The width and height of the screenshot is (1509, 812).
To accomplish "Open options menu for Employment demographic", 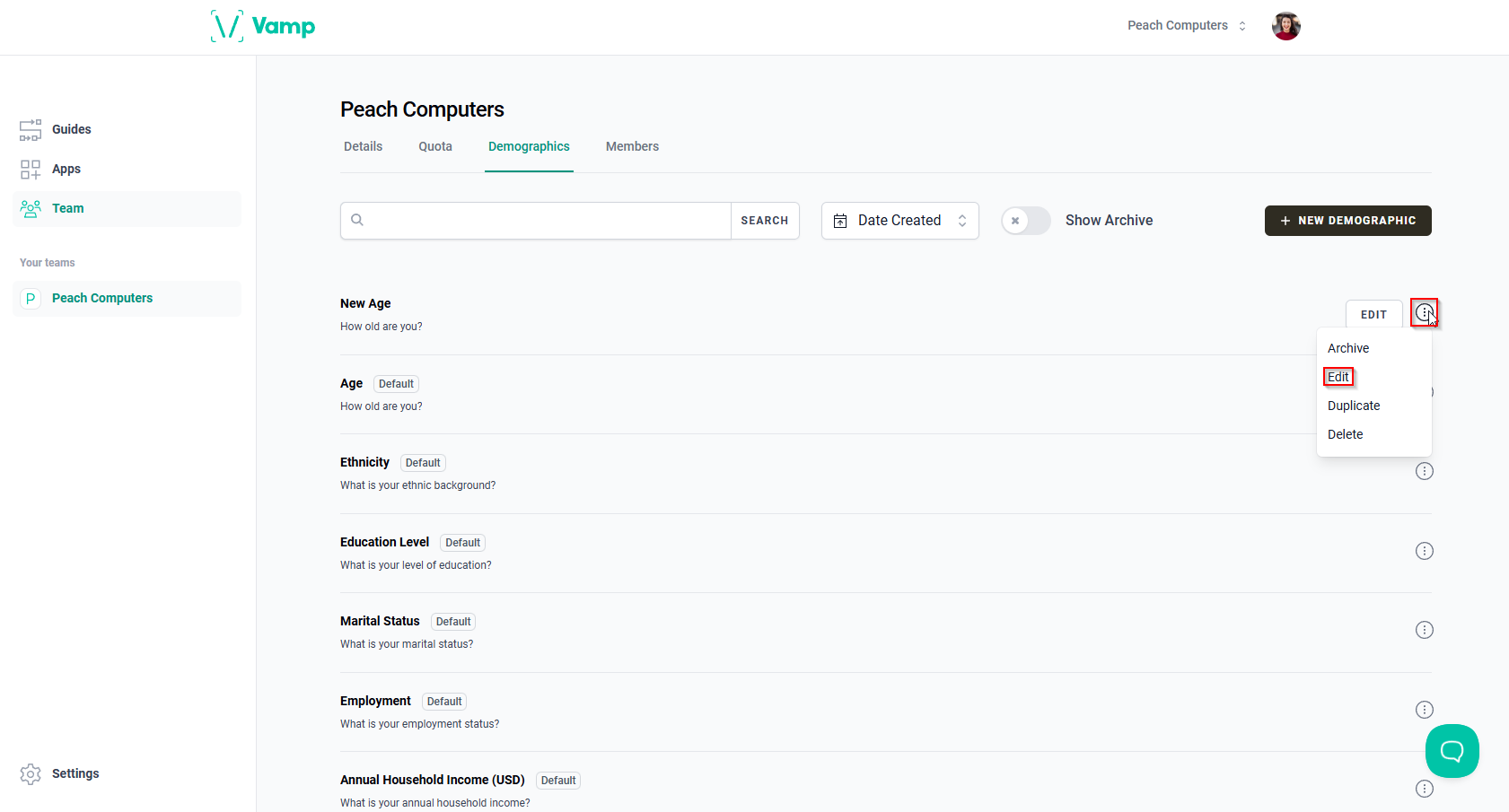I will point(1424,710).
